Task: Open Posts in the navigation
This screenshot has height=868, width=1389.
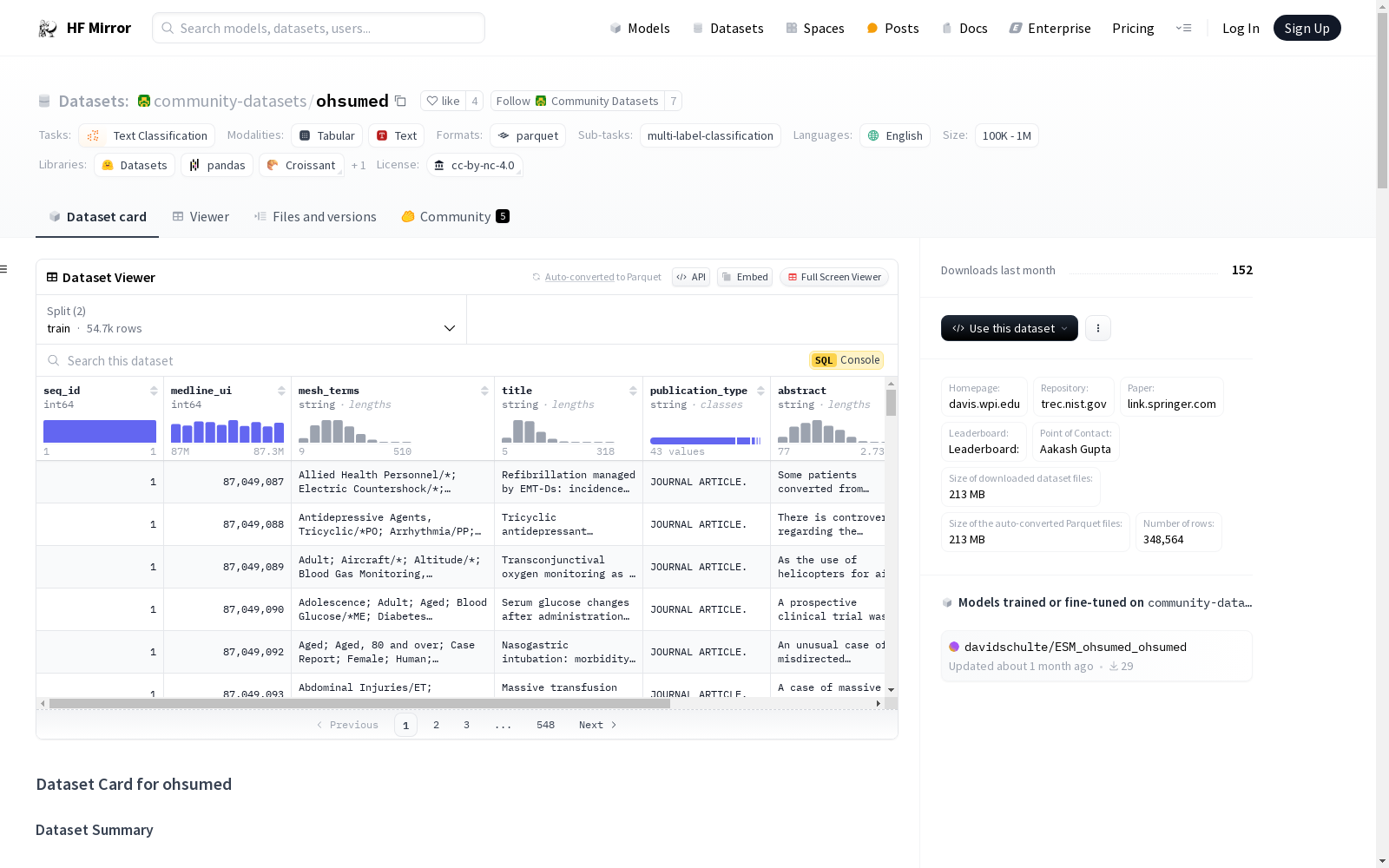Action: pyautogui.click(x=892, y=28)
